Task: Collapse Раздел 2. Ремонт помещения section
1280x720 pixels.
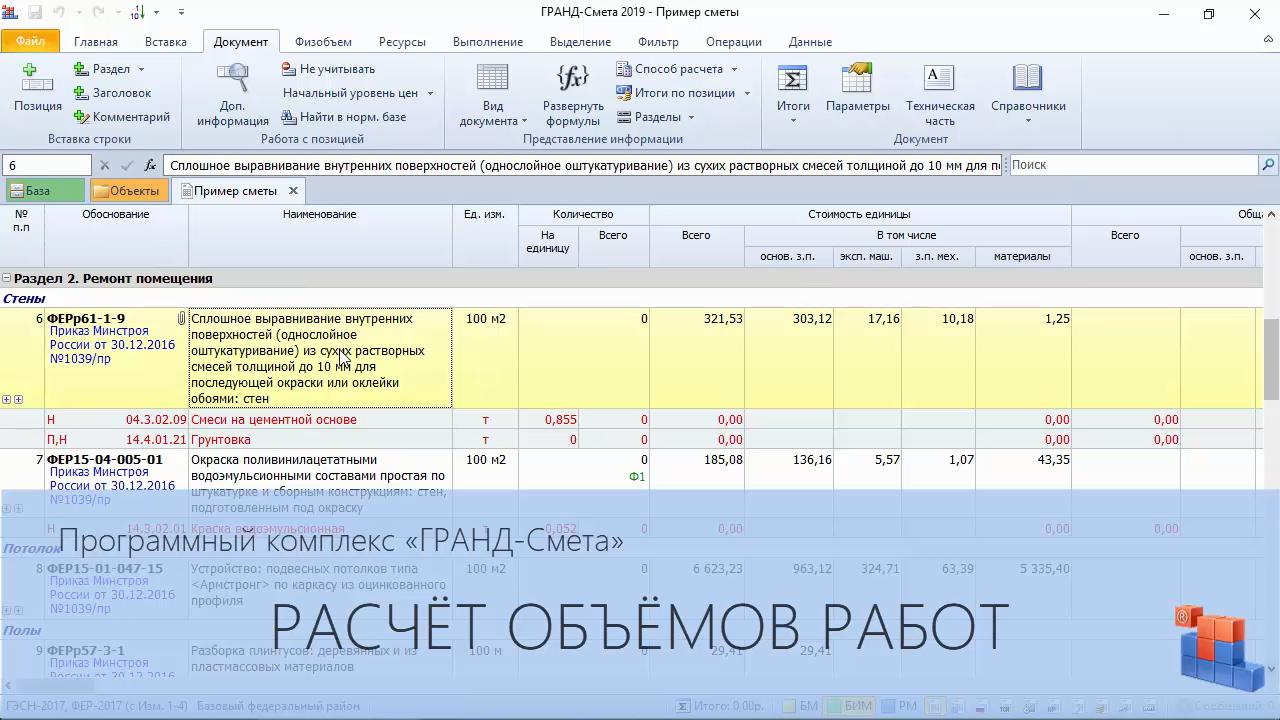Action: (x=6, y=279)
